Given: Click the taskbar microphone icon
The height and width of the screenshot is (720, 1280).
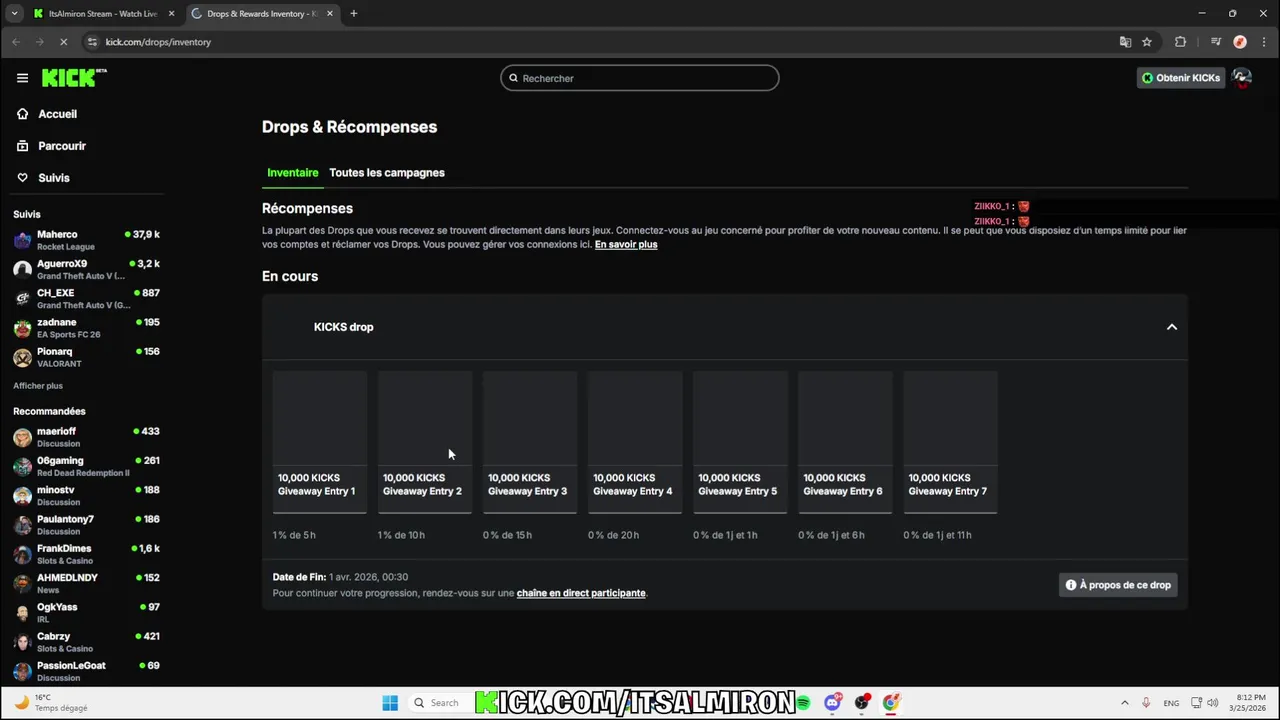Looking at the screenshot, I should (x=1146, y=703).
